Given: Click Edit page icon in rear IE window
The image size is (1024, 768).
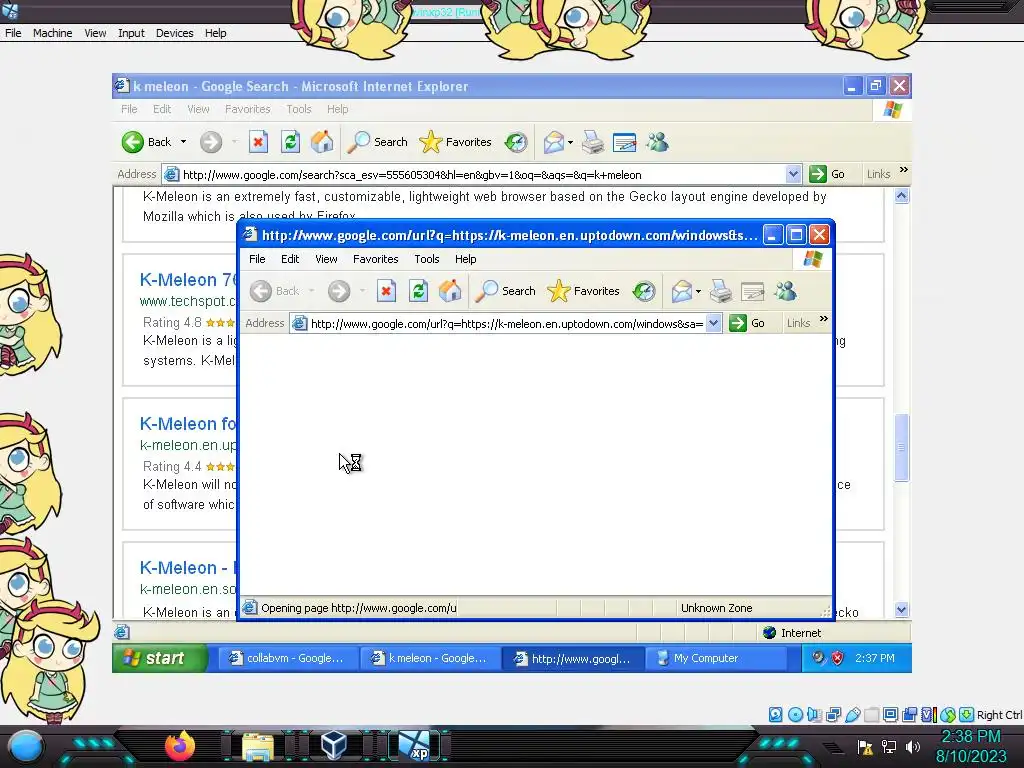Looking at the screenshot, I should [624, 142].
